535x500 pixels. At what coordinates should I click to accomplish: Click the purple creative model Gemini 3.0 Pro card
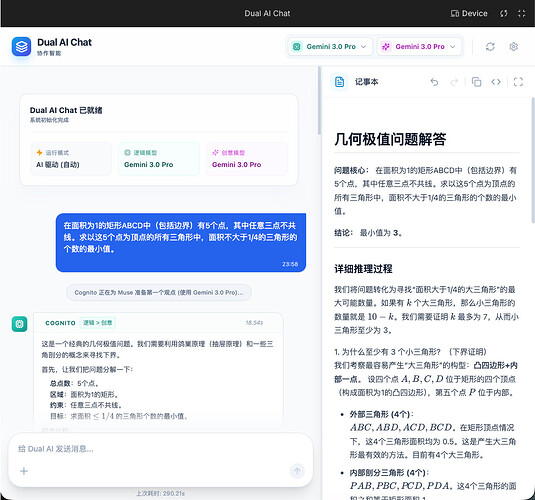click(x=247, y=159)
